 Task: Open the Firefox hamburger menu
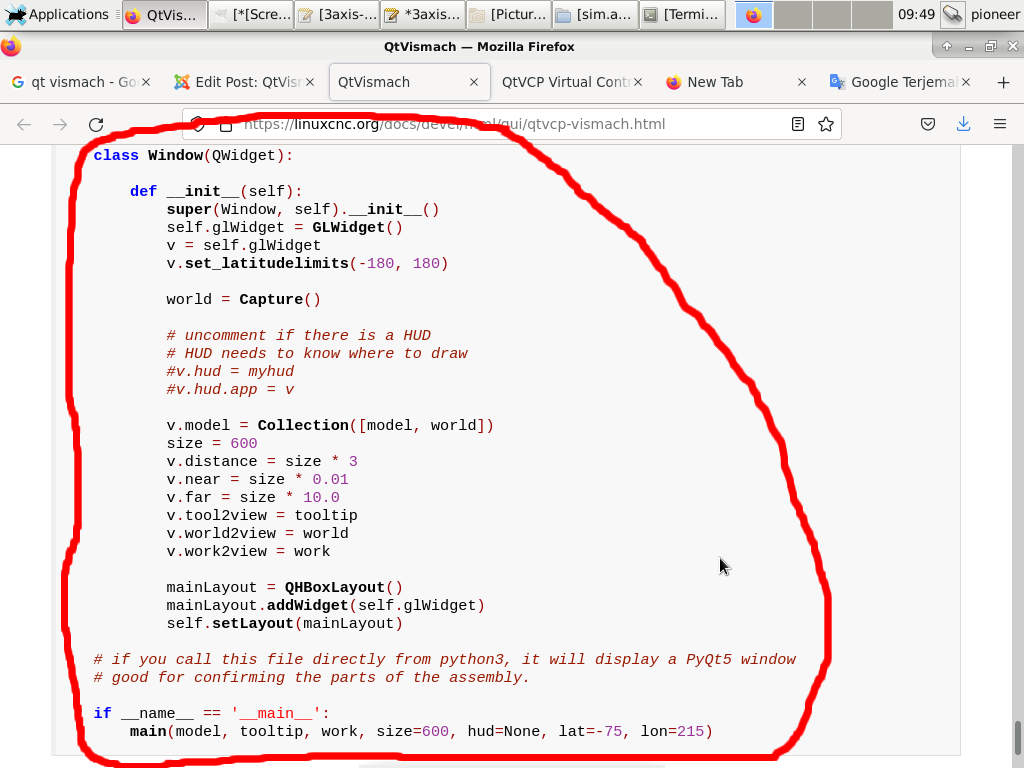pyautogui.click(x=999, y=124)
